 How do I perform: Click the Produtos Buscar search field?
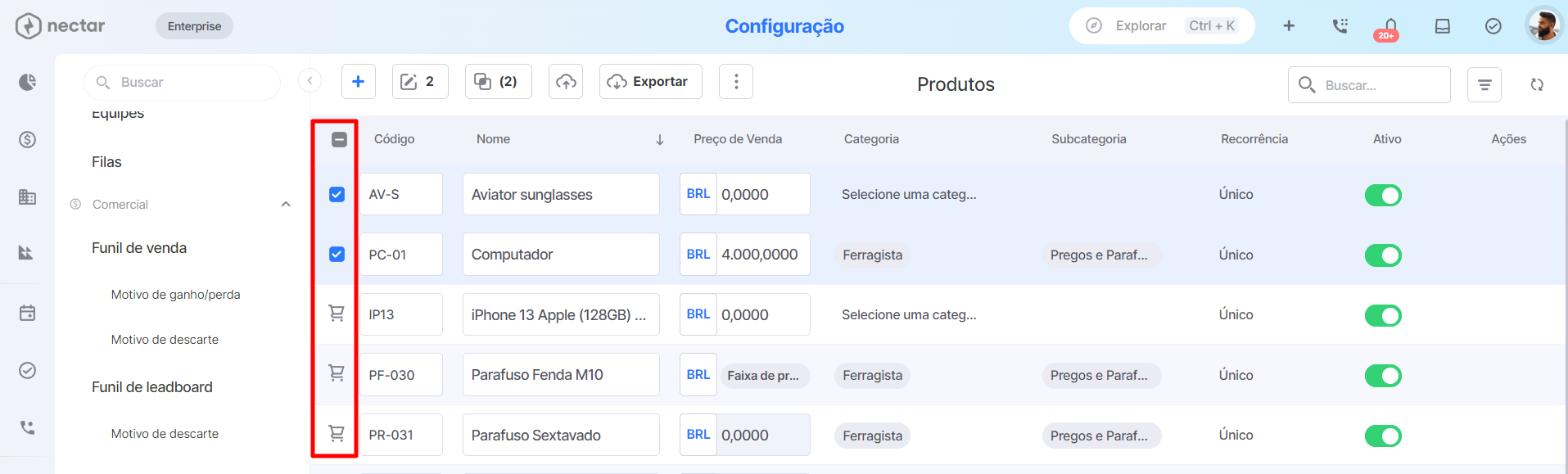click(x=1369, y=85)
